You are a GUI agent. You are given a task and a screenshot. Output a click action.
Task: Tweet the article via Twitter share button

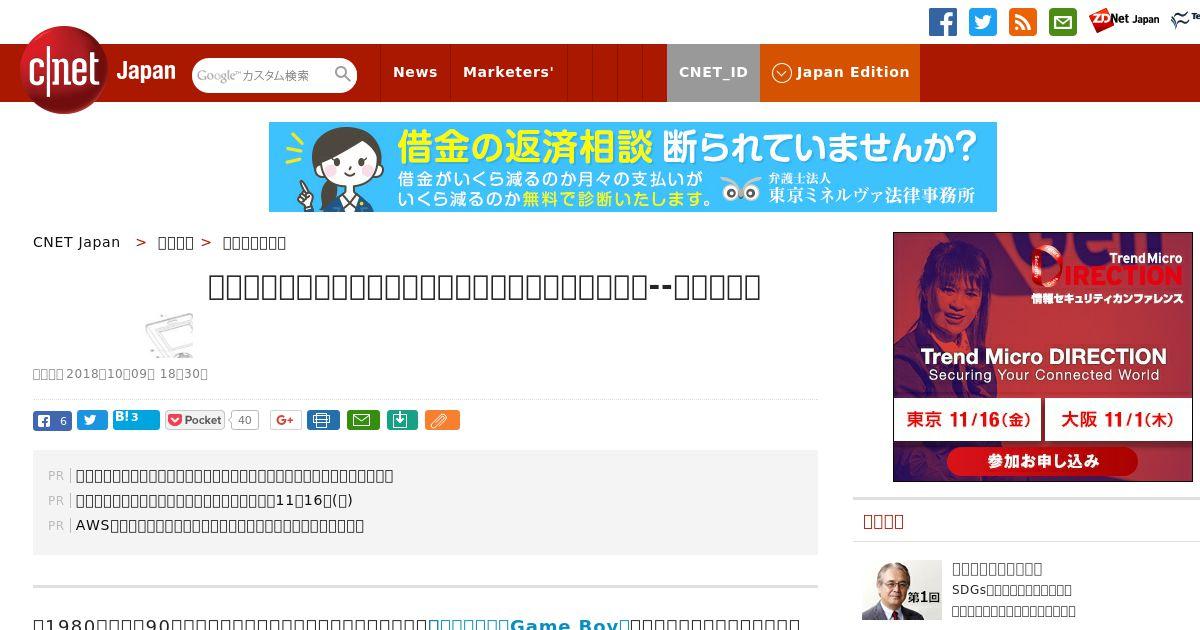pyautogui.click(x=92, y=421)
